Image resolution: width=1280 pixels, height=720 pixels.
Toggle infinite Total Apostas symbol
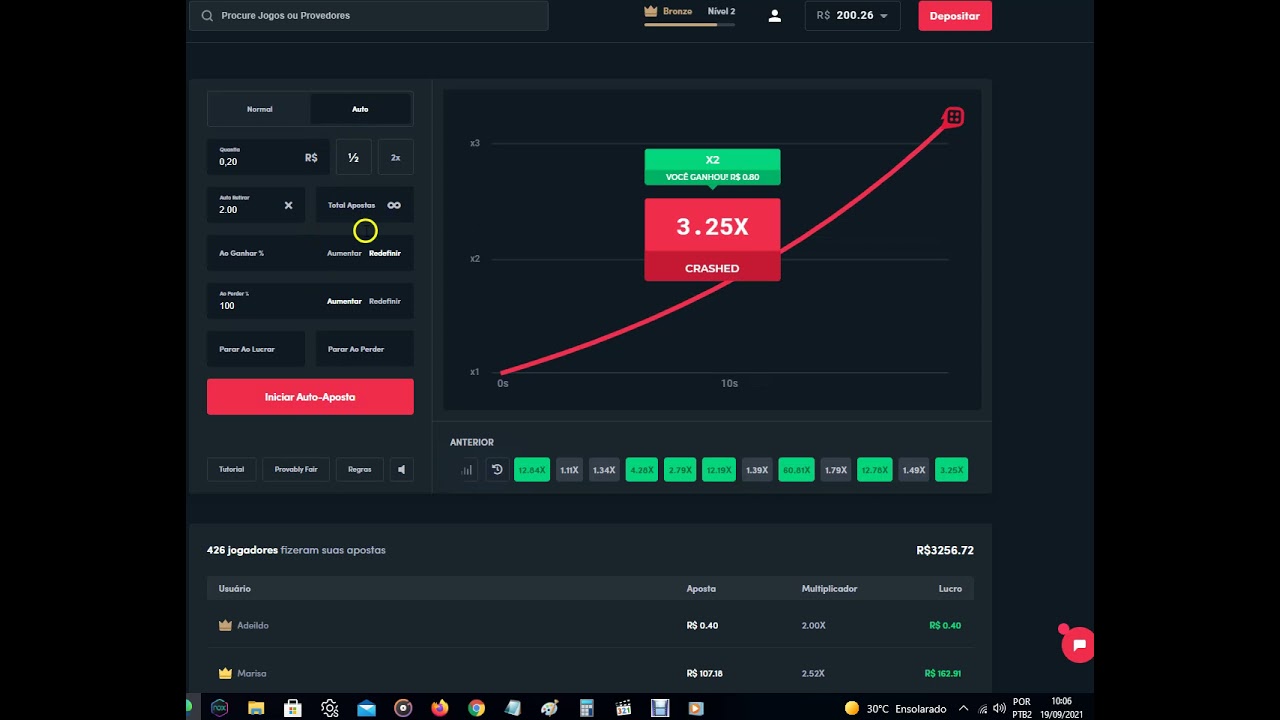click(394, 205)
